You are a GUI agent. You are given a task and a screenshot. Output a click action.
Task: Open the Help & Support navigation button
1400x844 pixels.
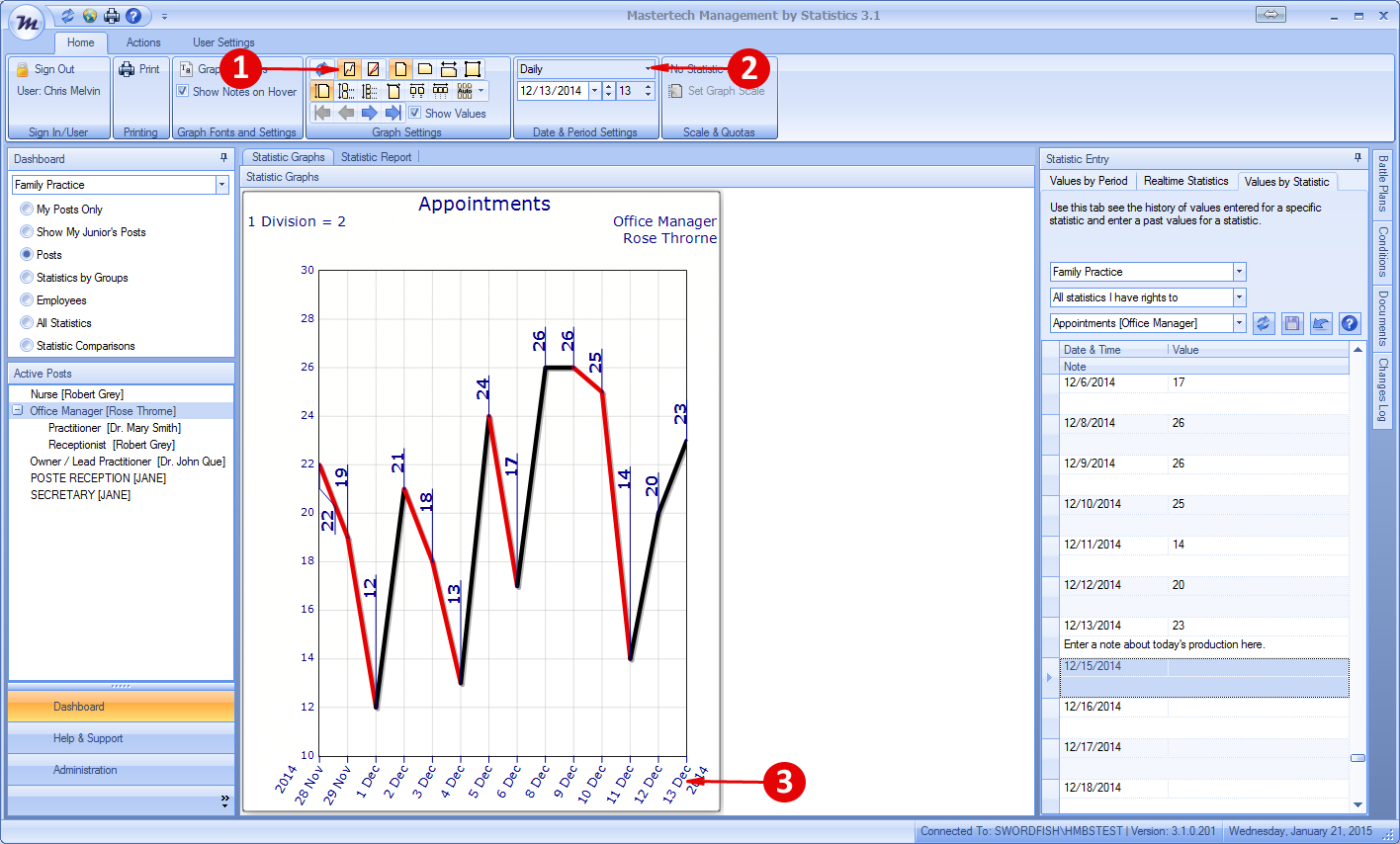pyautogui.click(x=122, y=738)
